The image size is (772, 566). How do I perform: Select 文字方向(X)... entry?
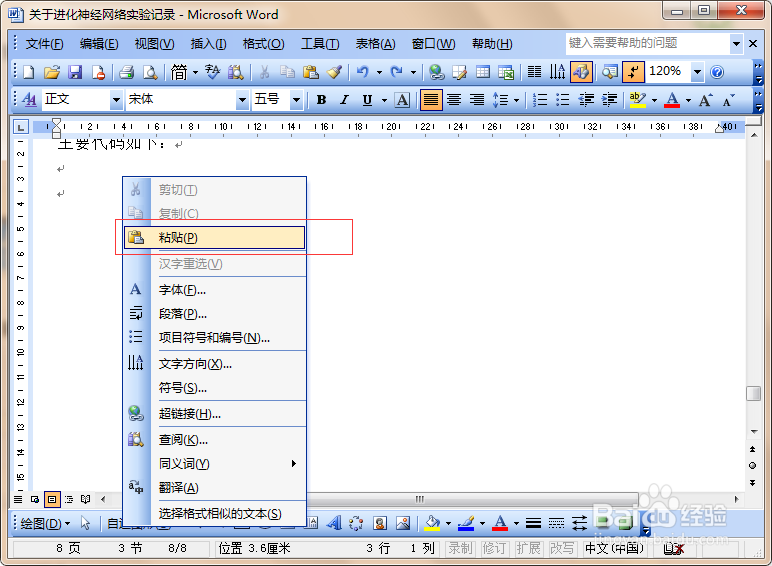(215, 364)
